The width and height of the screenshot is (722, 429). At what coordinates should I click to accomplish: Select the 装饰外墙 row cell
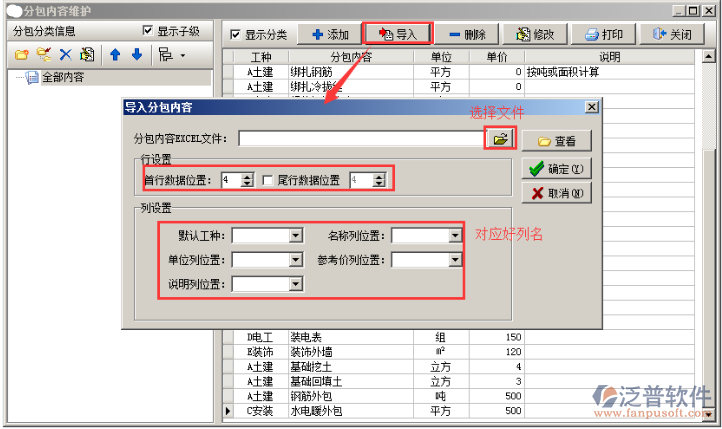351,352
